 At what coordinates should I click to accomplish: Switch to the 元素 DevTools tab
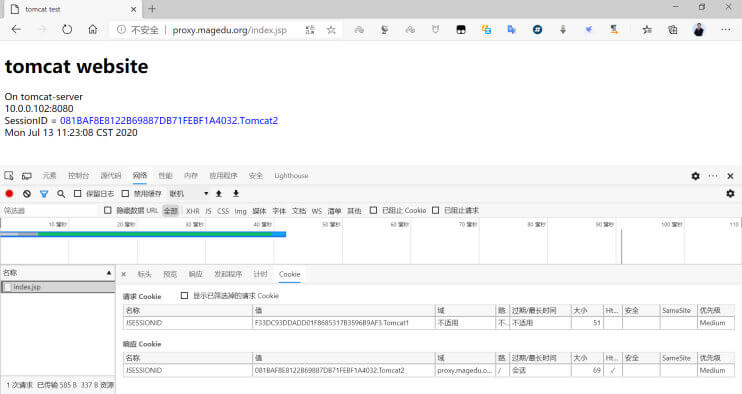tap(49, 176)
